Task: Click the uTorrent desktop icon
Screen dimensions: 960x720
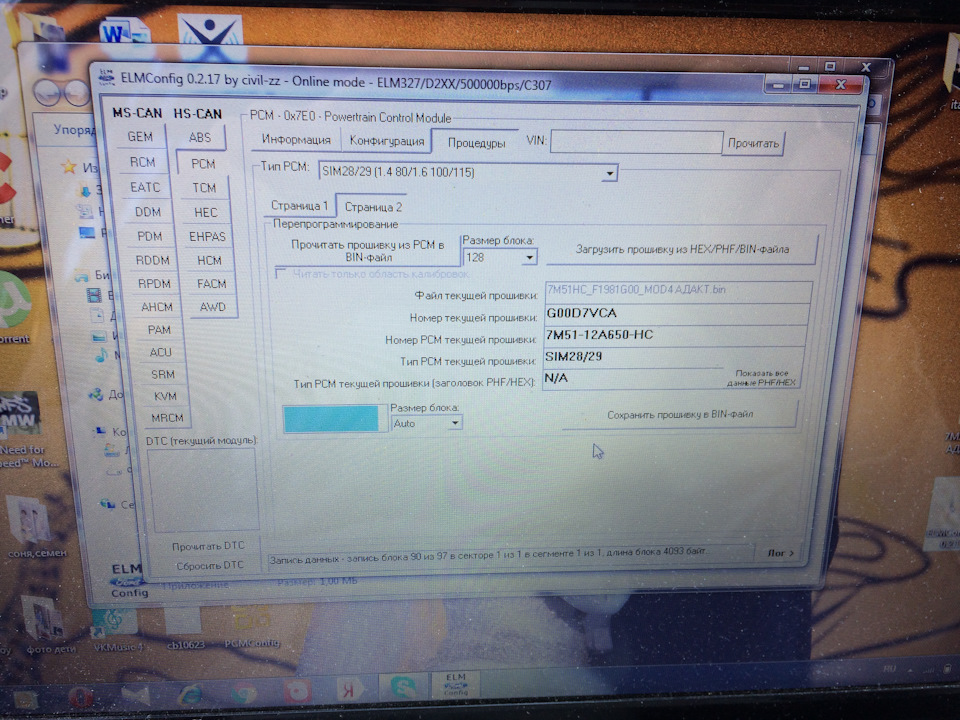Action: pos(15,306)
